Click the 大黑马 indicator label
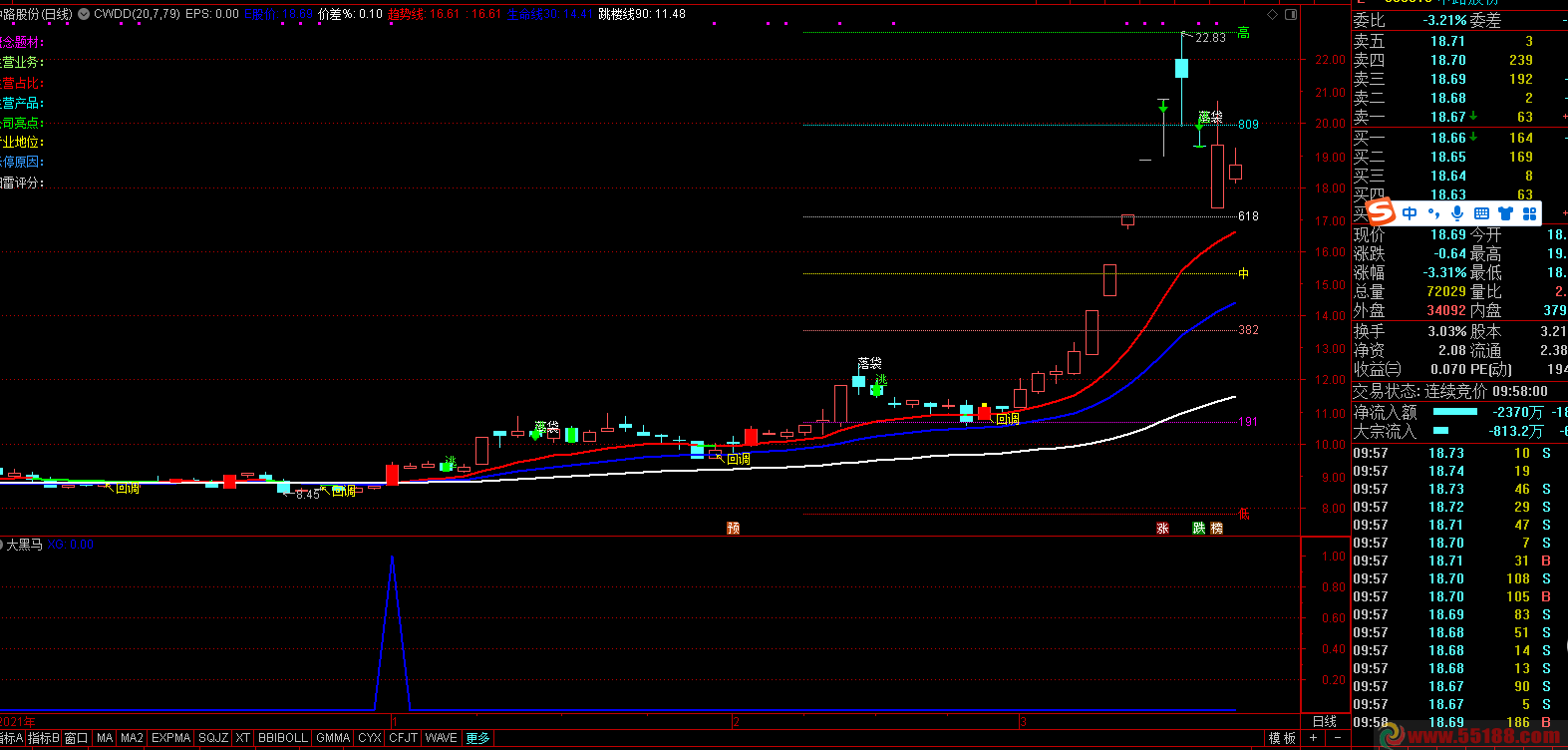Screen dimensions: 1568x750 click(x=25, y=545)
